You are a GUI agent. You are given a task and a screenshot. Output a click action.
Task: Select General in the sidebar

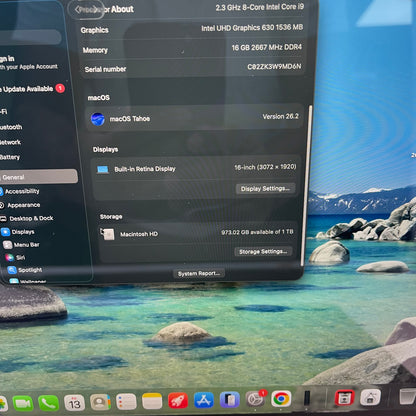pyautogui.click(x=38, y=177)
